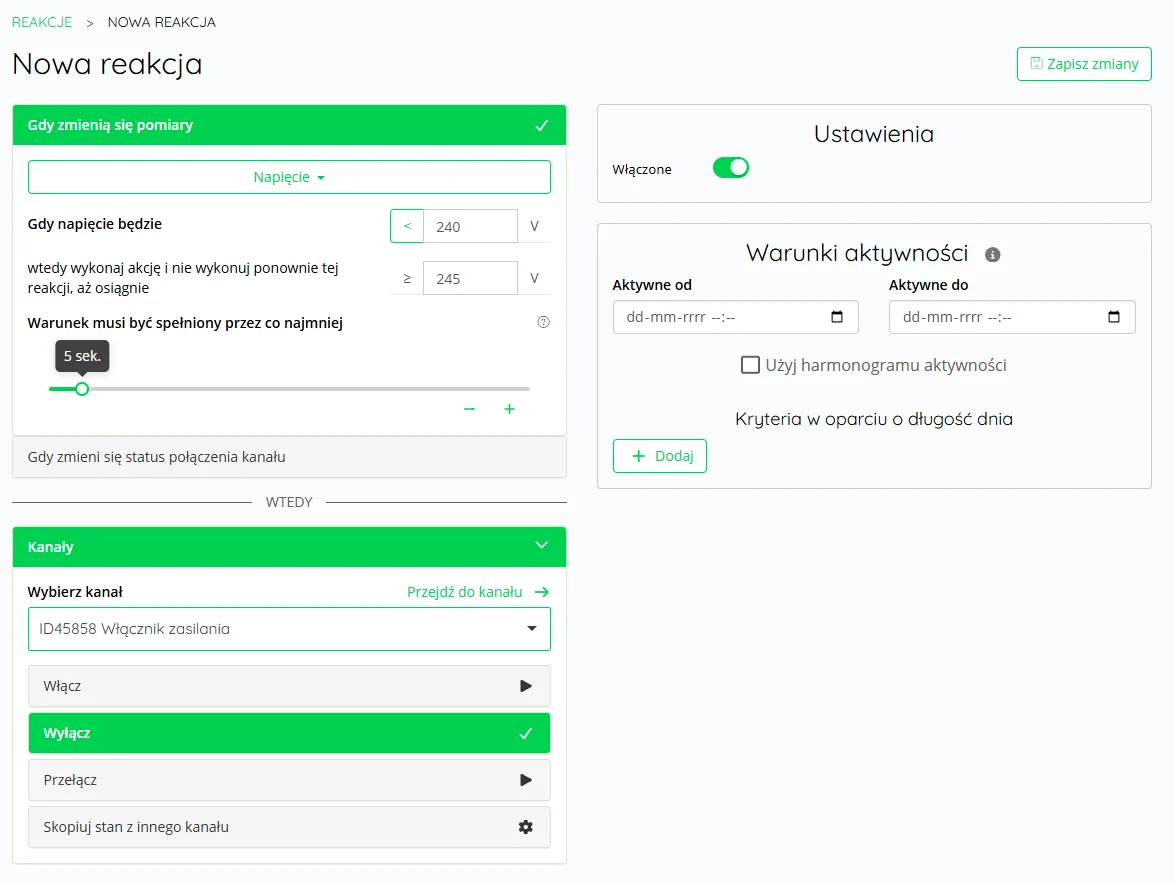Toggle the less-than comparison operator button

407,226
